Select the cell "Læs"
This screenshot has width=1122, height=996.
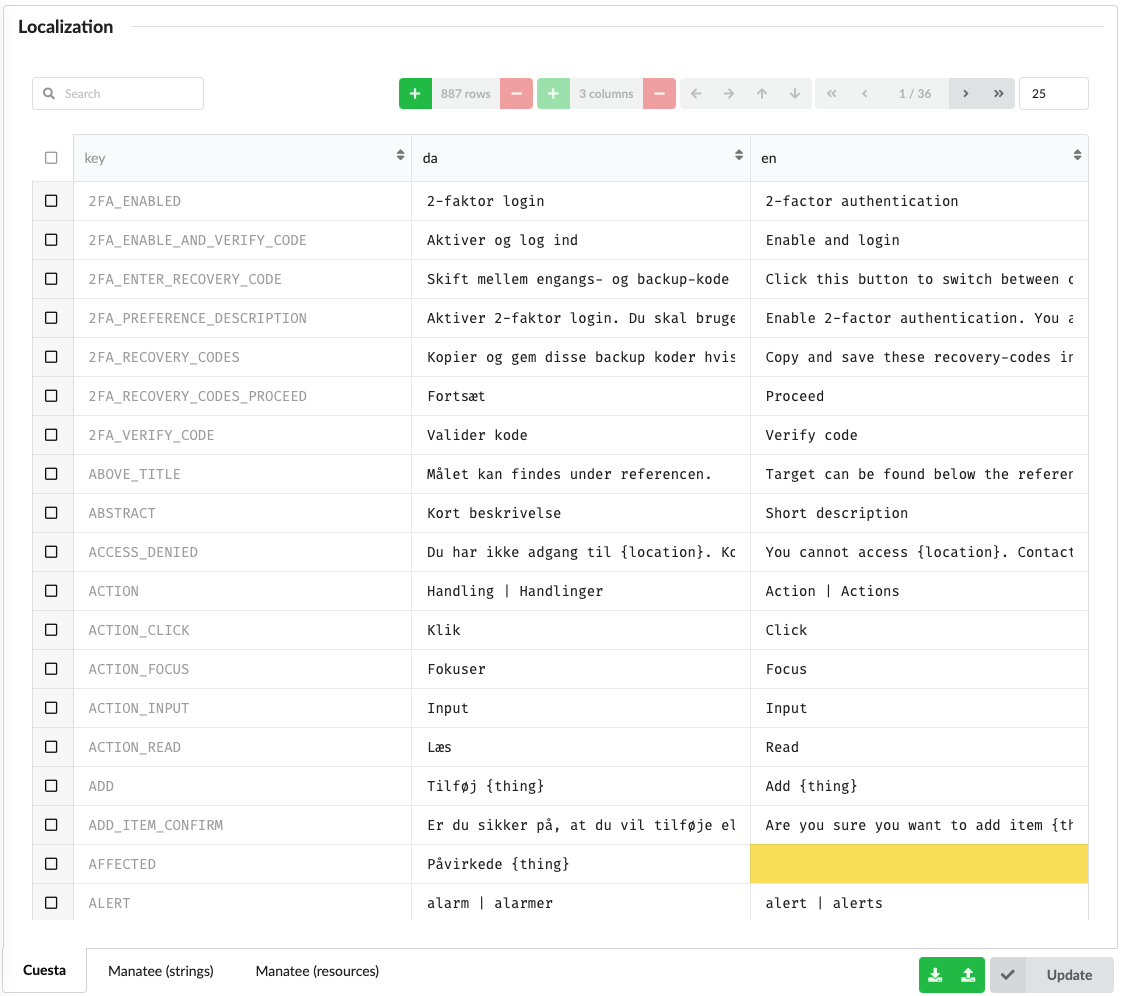581,747
